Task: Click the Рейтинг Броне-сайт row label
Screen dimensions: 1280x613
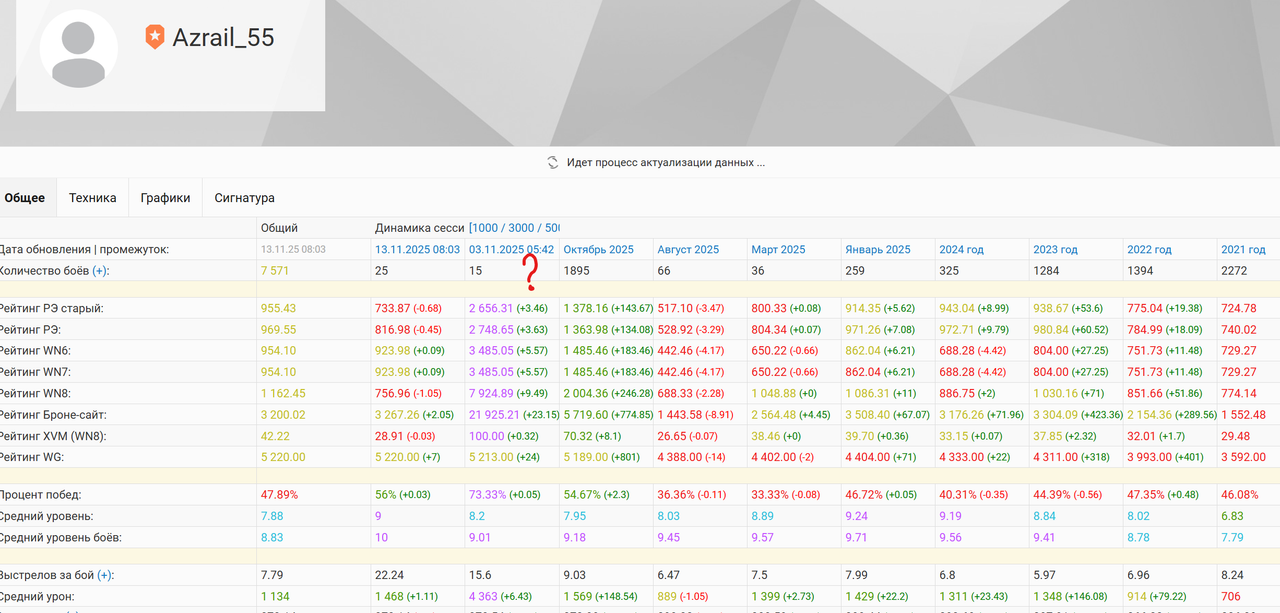Action: point(54,415)
